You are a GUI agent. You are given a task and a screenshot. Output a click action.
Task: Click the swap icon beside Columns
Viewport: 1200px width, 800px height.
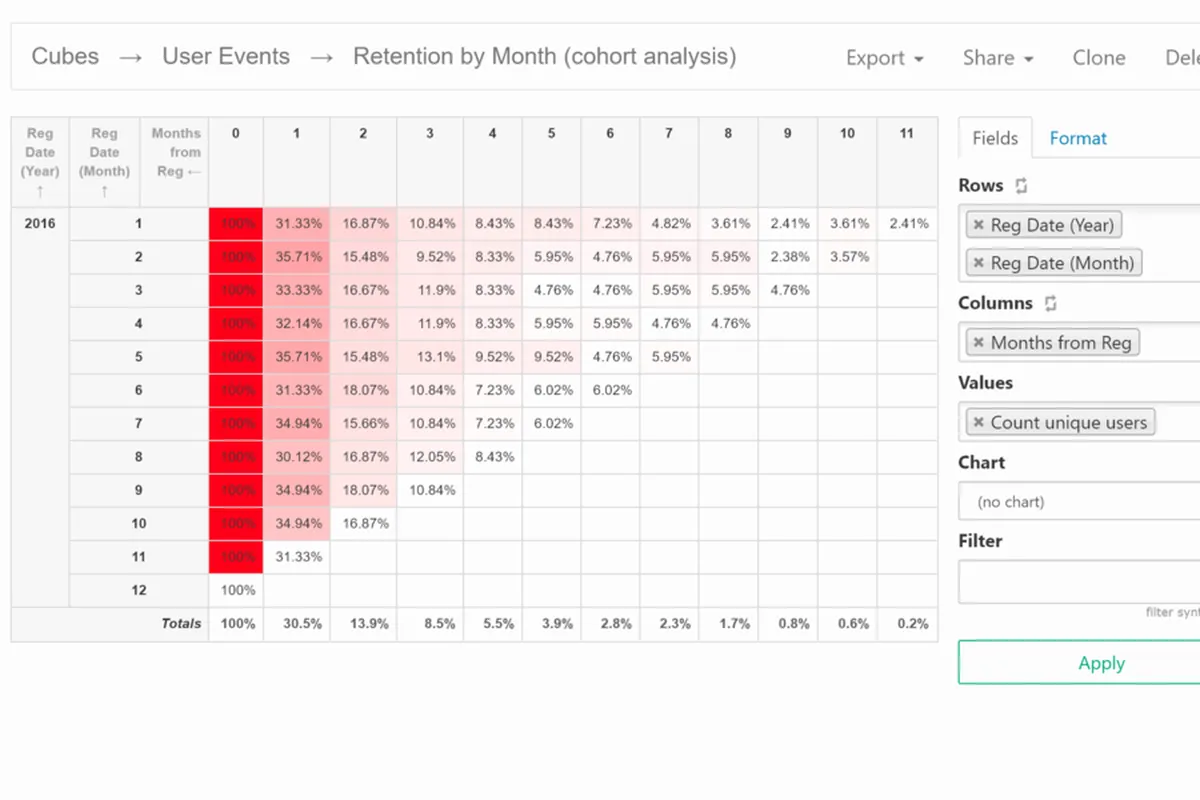tap(1050, 303)
